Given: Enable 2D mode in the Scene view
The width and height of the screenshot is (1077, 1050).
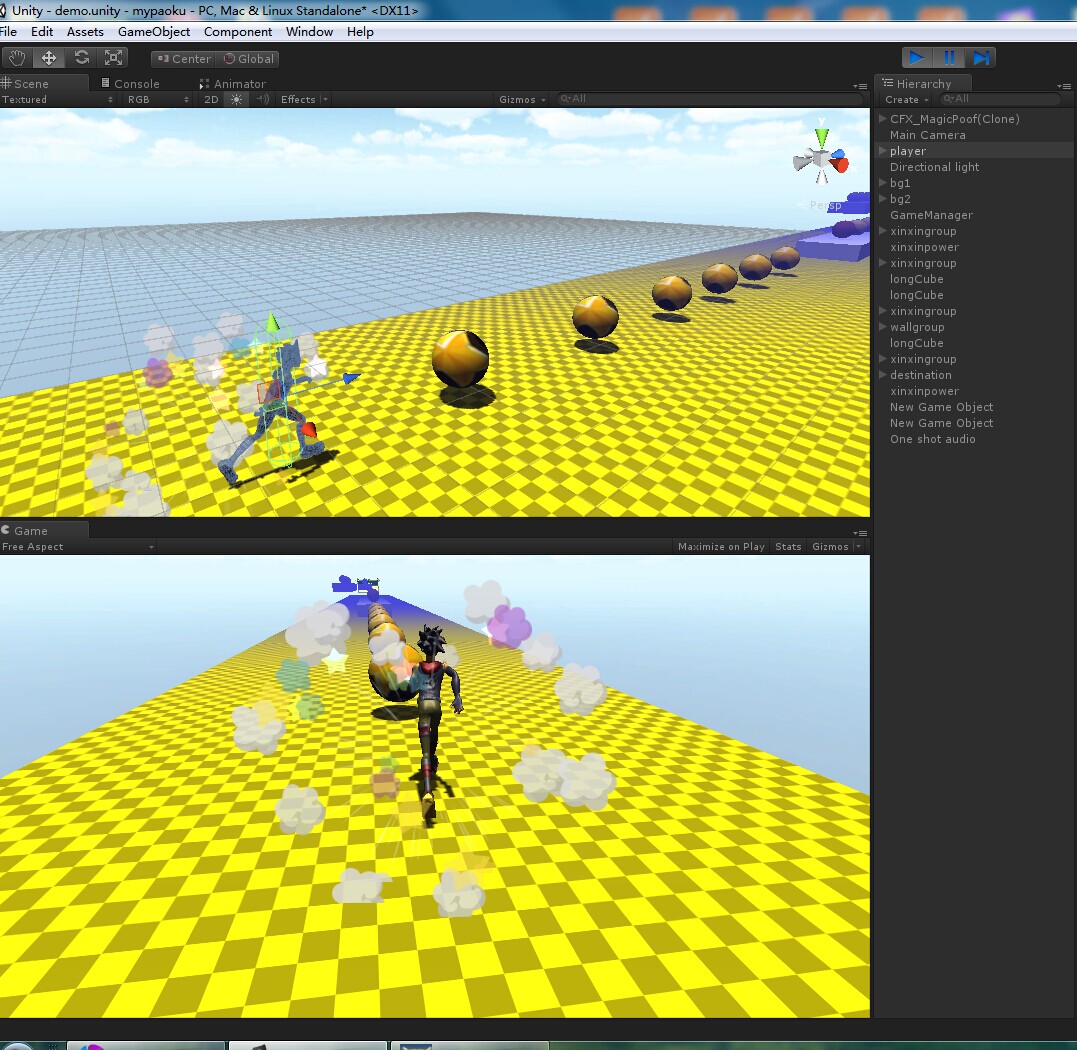Looking at the screenshot, I should tap(210, 99).
